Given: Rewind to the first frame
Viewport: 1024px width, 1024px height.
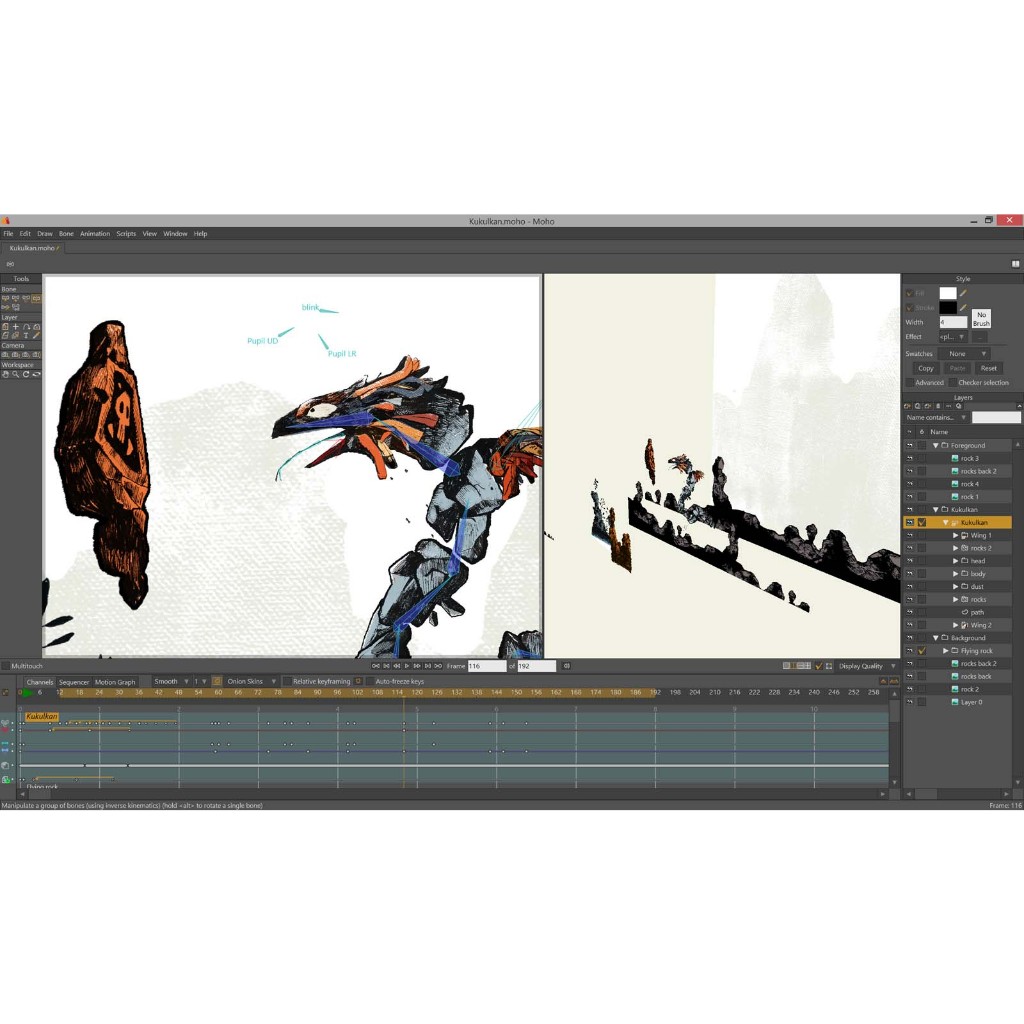Looking at the screenshot, I should [376, 666].
